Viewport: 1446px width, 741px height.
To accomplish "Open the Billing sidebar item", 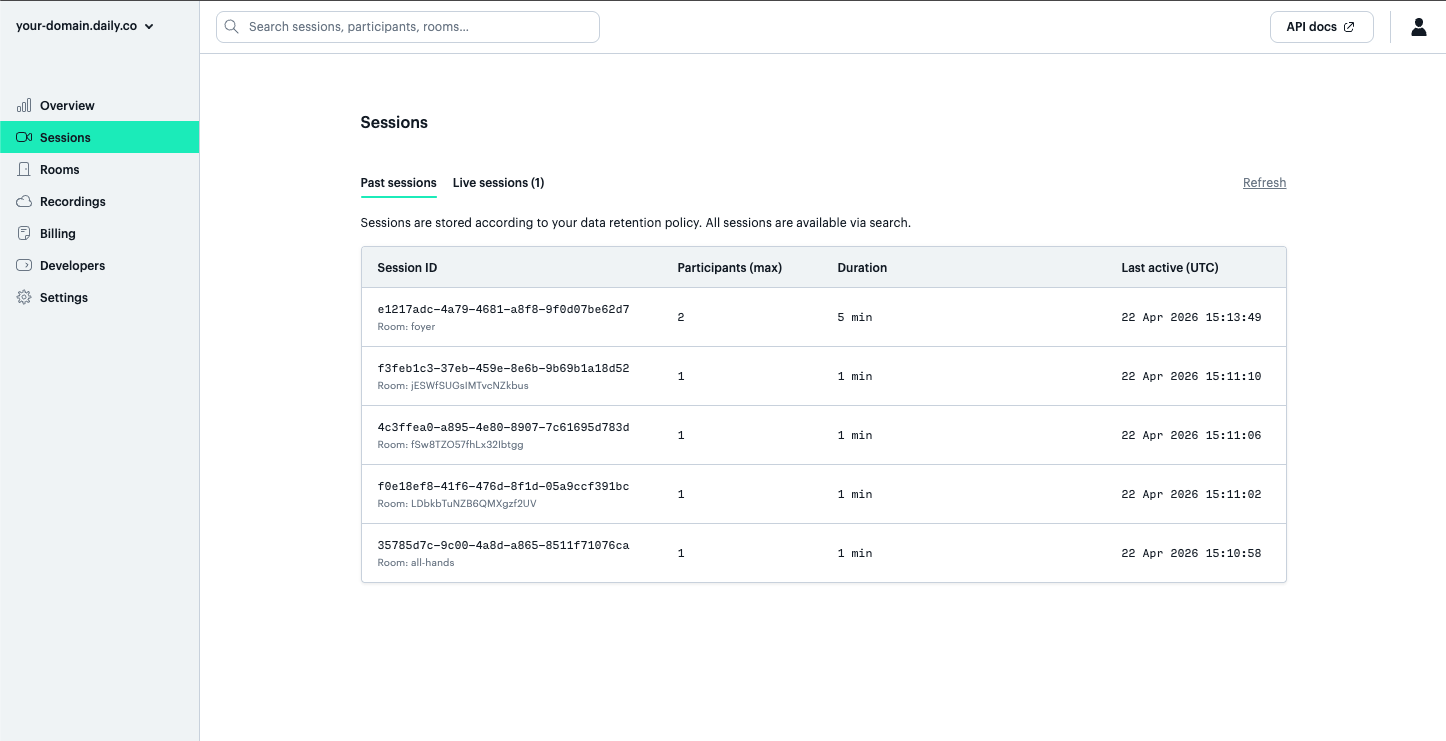I will (100, 233).
